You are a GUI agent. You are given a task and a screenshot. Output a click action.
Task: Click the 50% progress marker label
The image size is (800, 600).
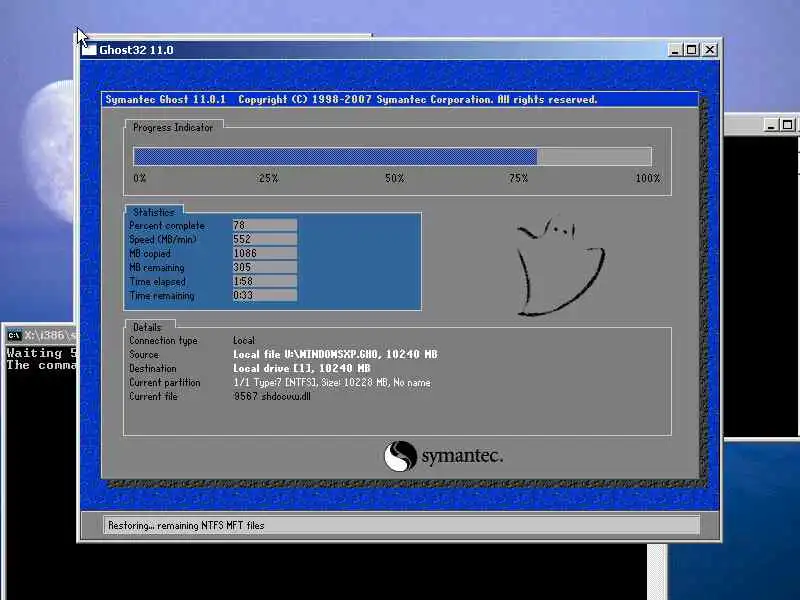[394, 178]
